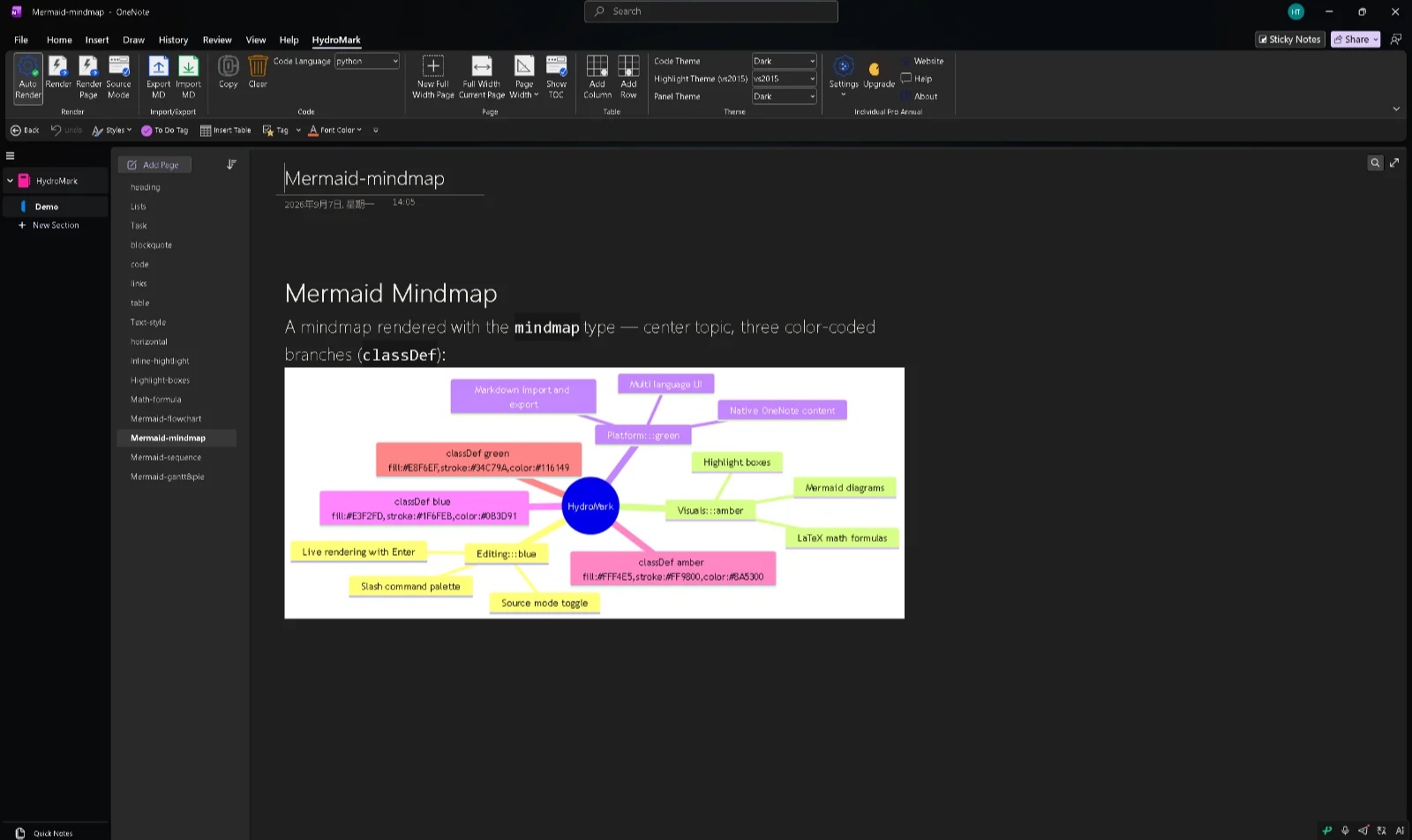The height and width of the screenshot is (840, 1412).
Task: Click the Copy code icon
Action: 229,72
